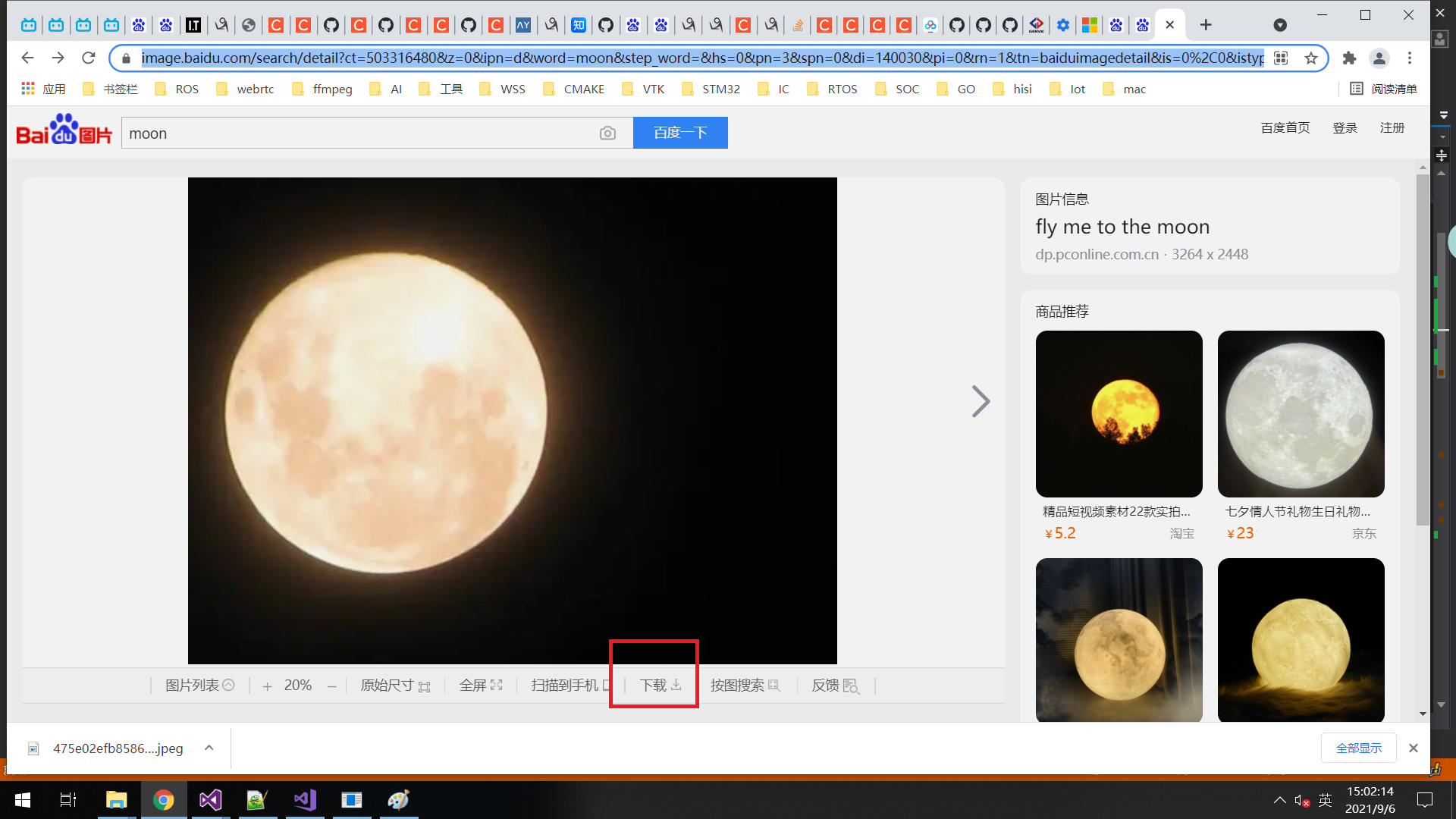Open Chrome profile avatar
1456x819 pixels.
(1379, 58)
